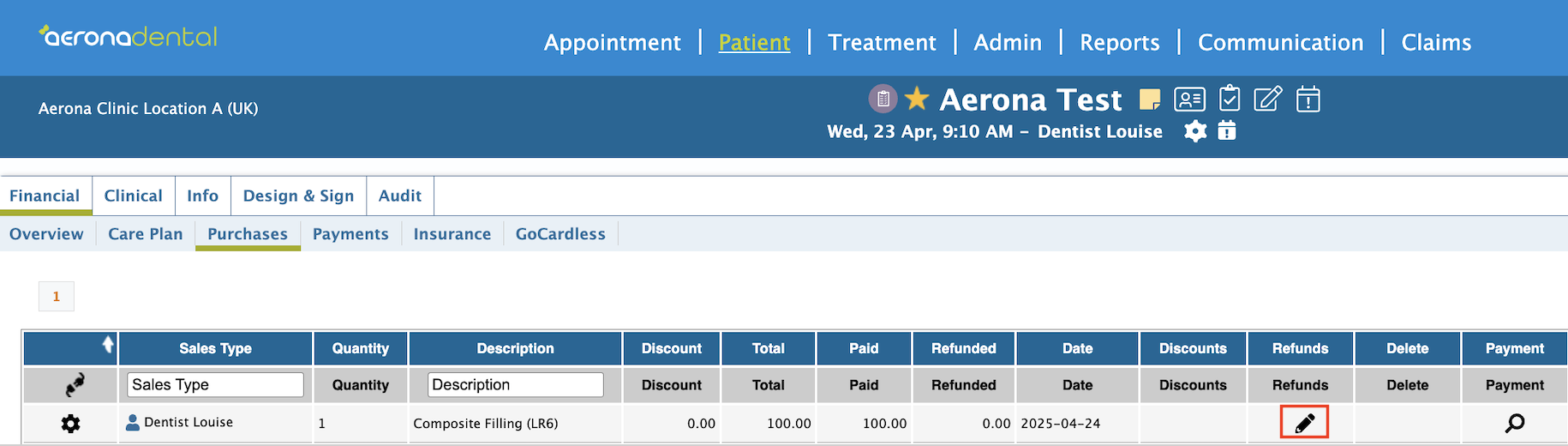Click the round purple clipboard icon
1568x446 pixels.
click(883, 99)
